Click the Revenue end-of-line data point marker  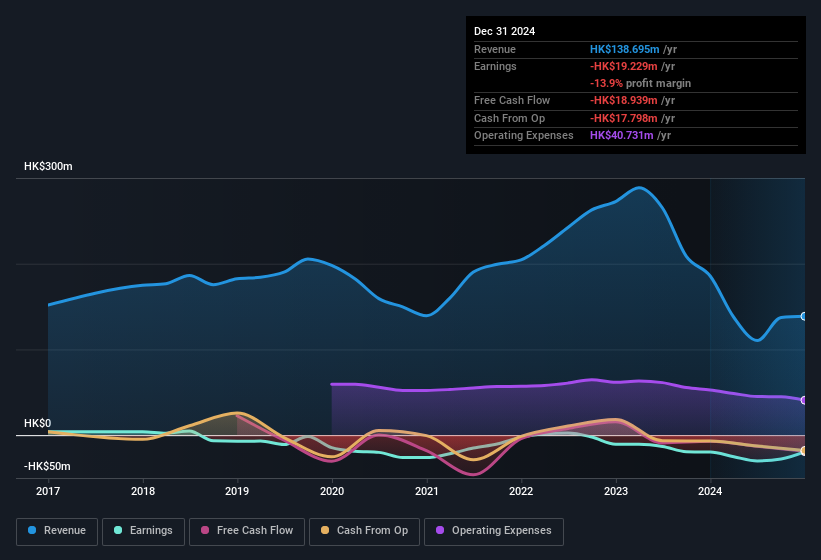pos(803,316)
